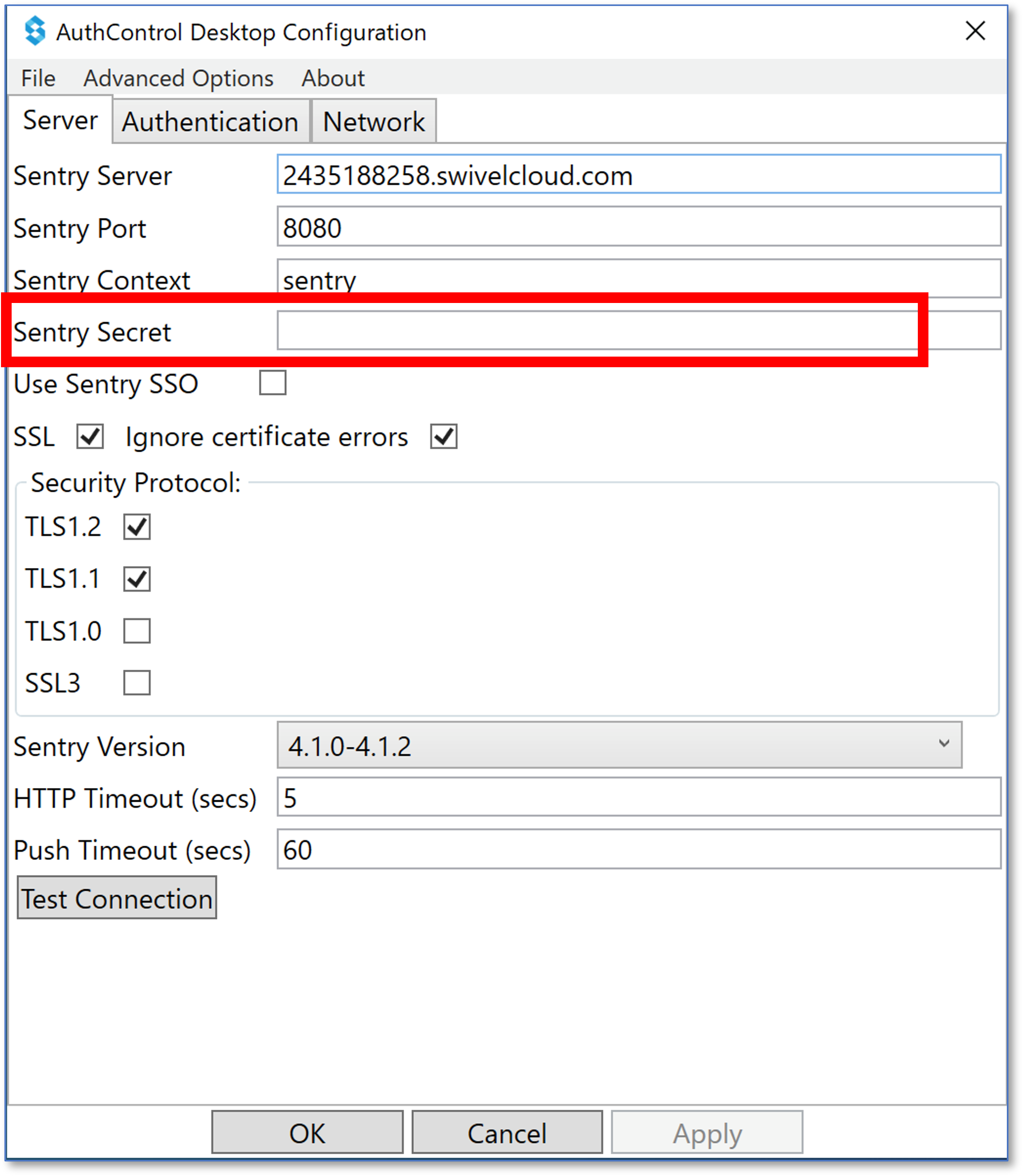Click the HTTP Timeout (secs) label
This screenshot has width=1023, height=1176.
click(136, 798)
